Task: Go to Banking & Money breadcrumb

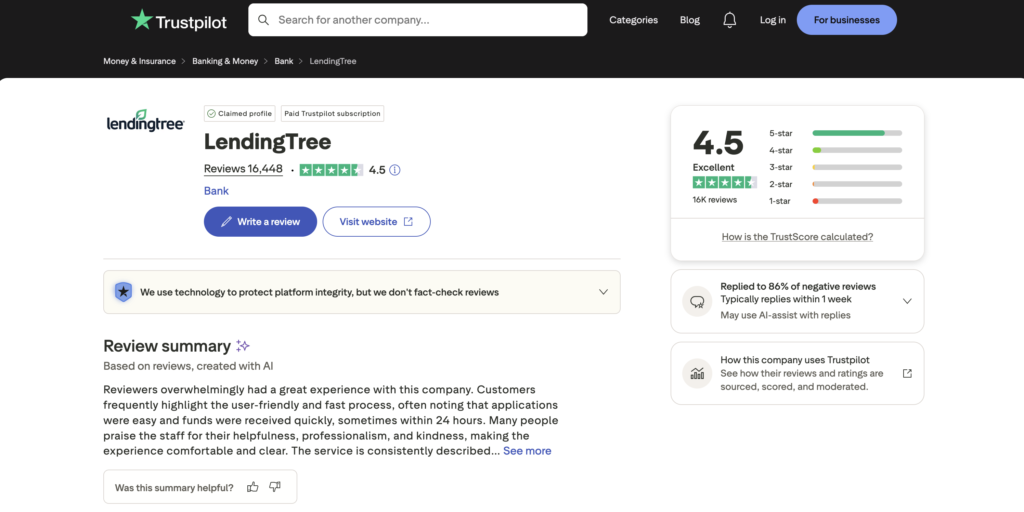Action: tap(225, 61)
